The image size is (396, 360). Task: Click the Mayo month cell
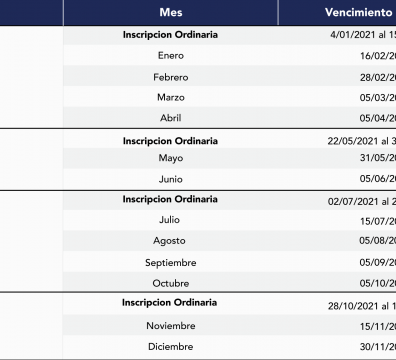171,158
